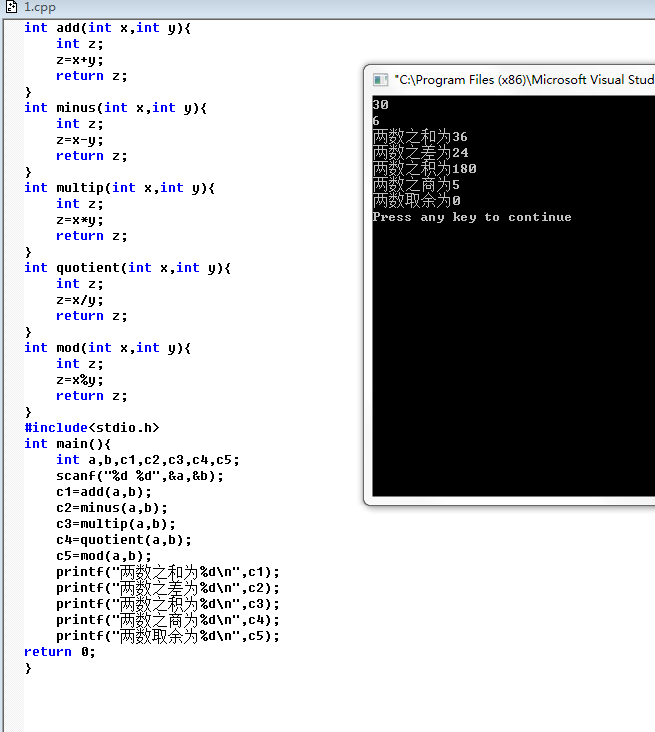
Task: Click the 'z=x*y;' code line
Action: click(80, 219)
